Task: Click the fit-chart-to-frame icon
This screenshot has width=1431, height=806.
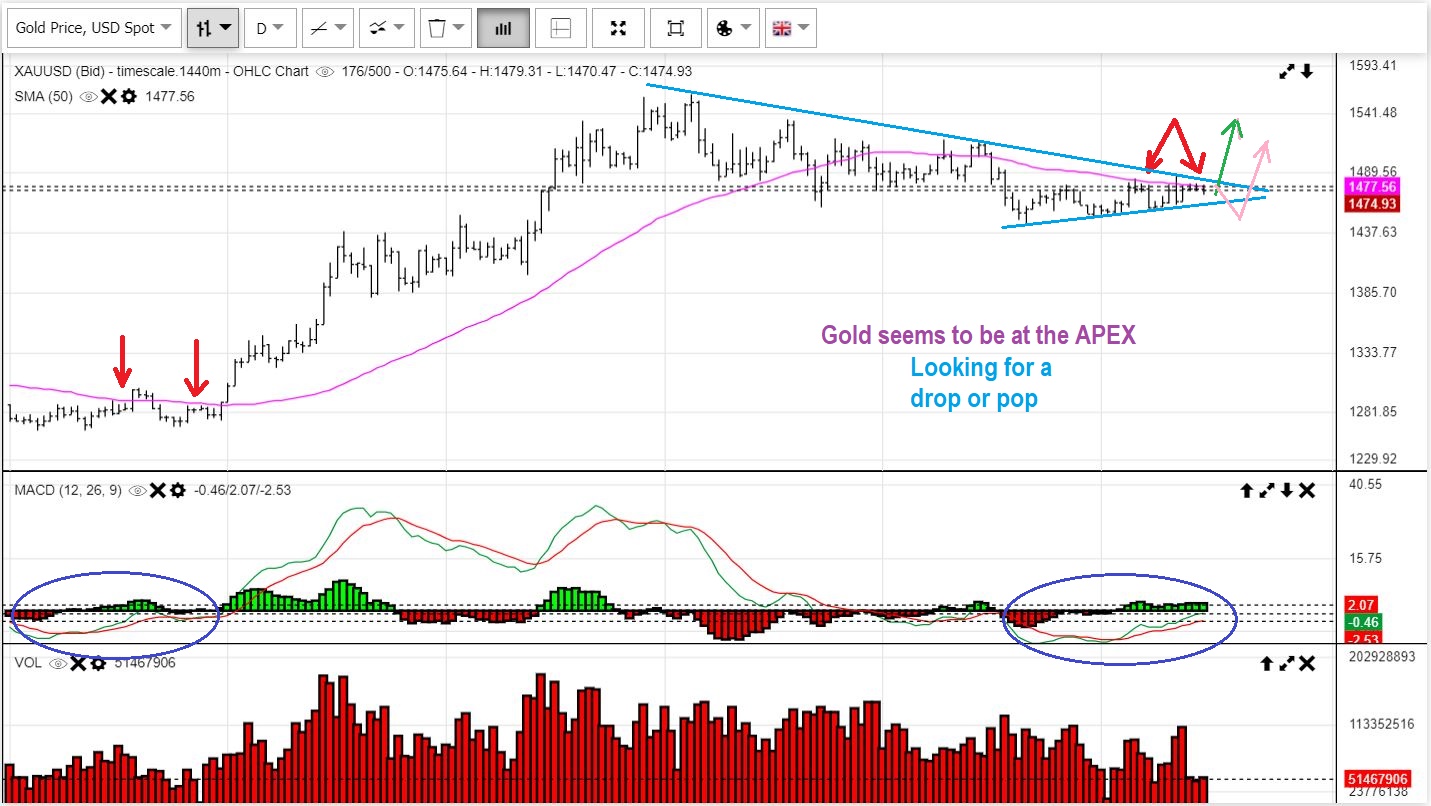Action: [x=675, y=28]
